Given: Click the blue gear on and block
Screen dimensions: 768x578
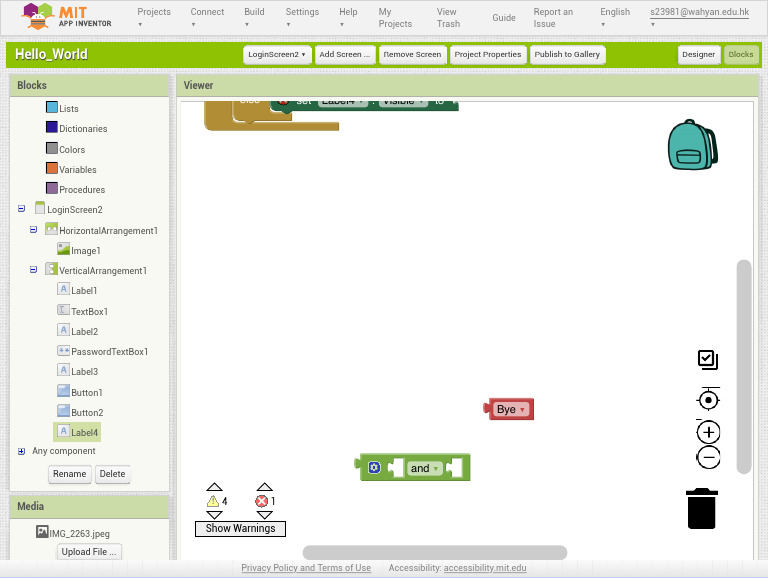Looking at the screenshot, I should 374,467.
